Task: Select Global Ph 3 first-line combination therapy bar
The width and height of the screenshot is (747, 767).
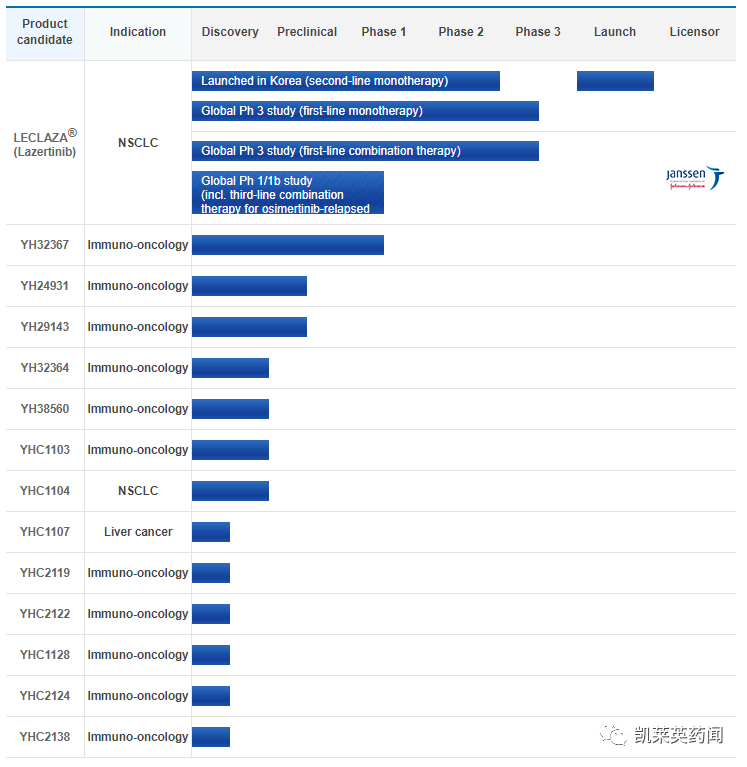Action: 365,151
